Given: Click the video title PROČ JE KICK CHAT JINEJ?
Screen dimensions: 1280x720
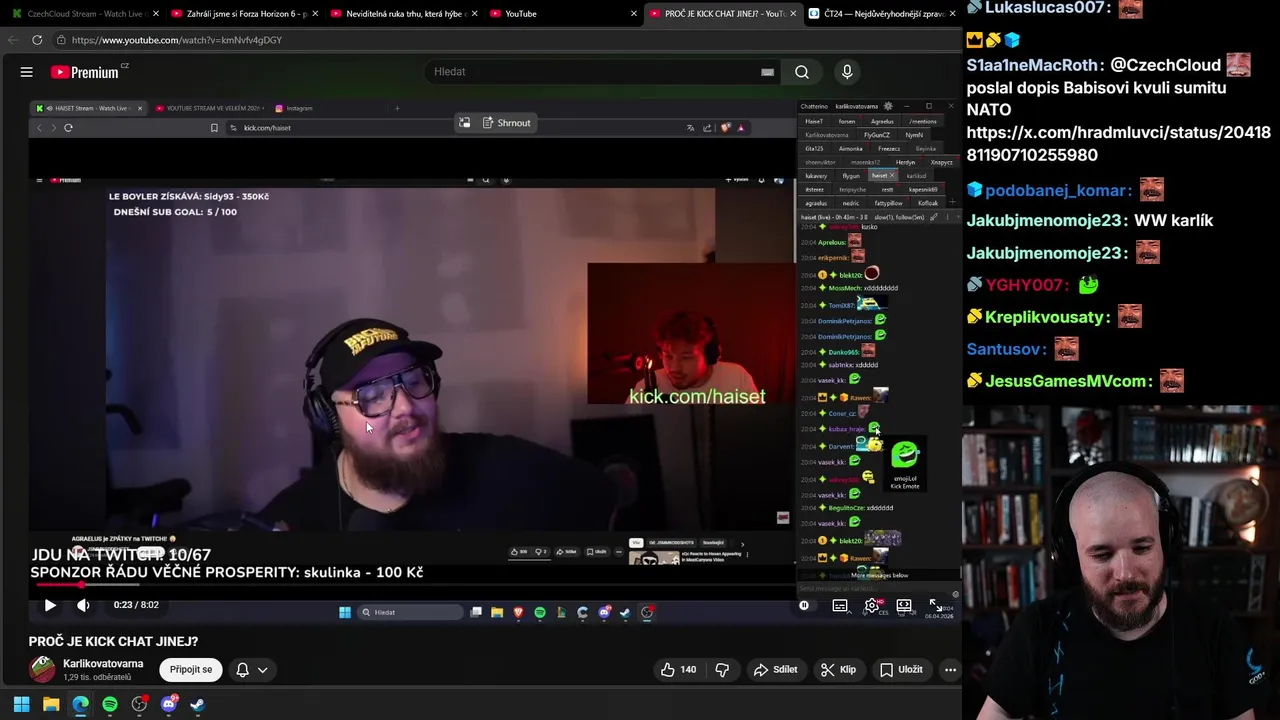Looking at the screenshot, I should pyautogui.click(x=113, y=642).
